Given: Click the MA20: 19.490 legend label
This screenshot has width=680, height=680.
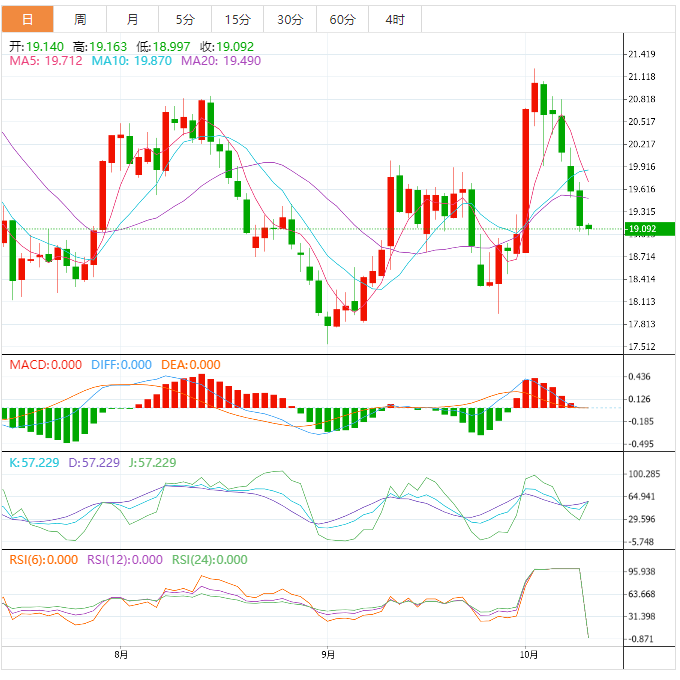Looking at the screenshot, I should tap(221, 61).
